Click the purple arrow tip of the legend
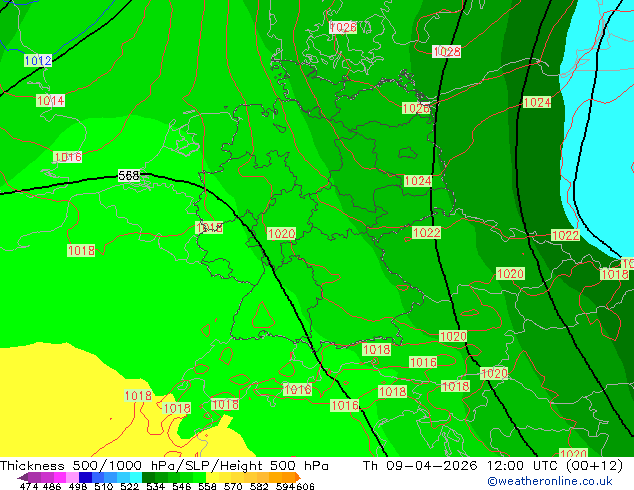Viewport: 634px width, 490px height. 23,477
